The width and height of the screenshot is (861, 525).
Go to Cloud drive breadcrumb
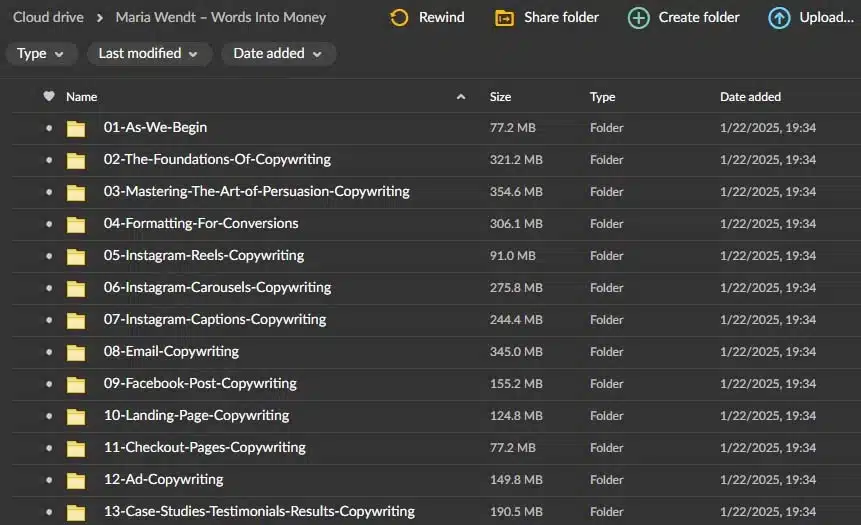point(48,18)
